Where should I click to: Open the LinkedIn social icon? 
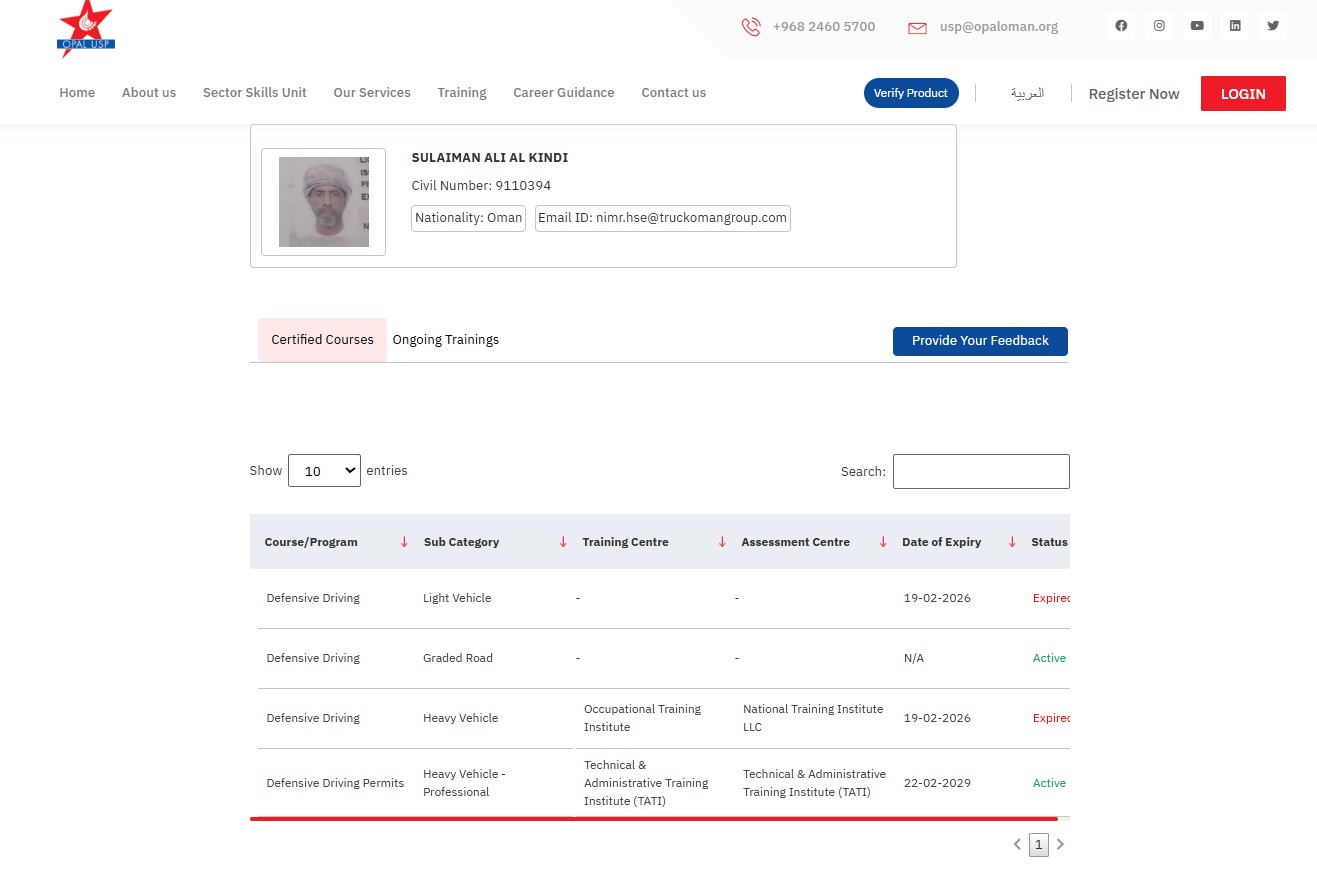click(x=1235, y=26)
